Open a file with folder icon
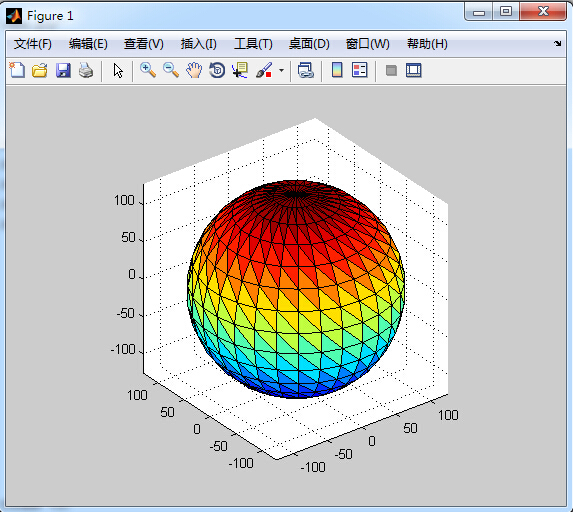 40,70
